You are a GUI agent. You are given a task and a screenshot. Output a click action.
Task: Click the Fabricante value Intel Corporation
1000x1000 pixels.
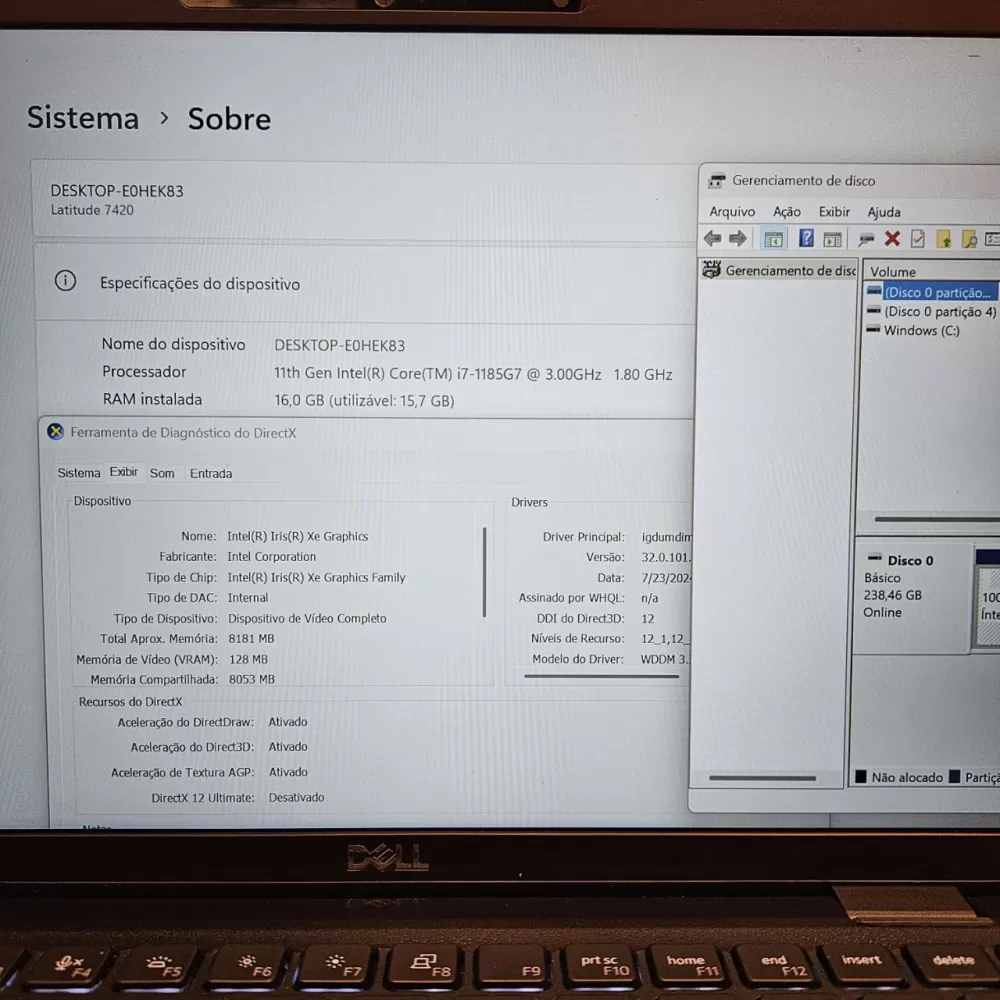(272, 557)
